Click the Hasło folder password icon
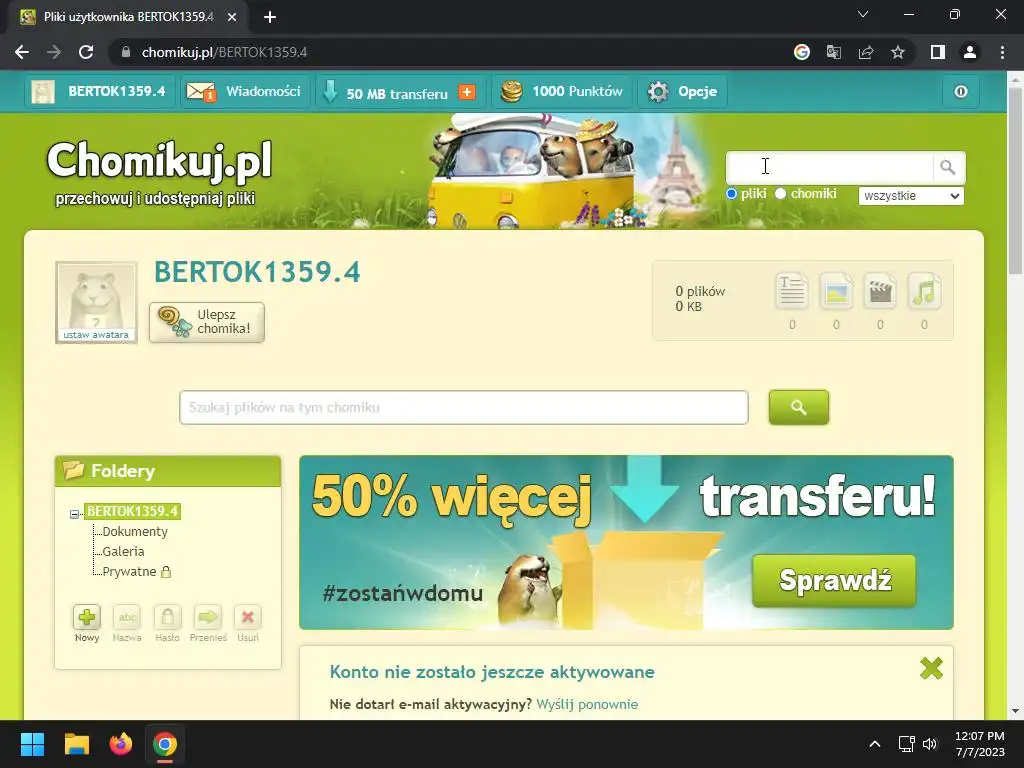This screenshot has width=1024, height=768. 167,617
